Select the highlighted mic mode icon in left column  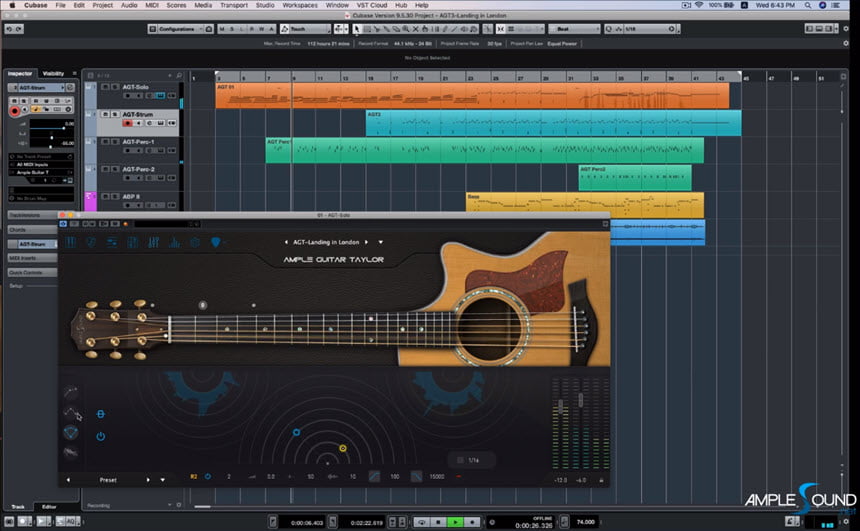pos(71,433)
